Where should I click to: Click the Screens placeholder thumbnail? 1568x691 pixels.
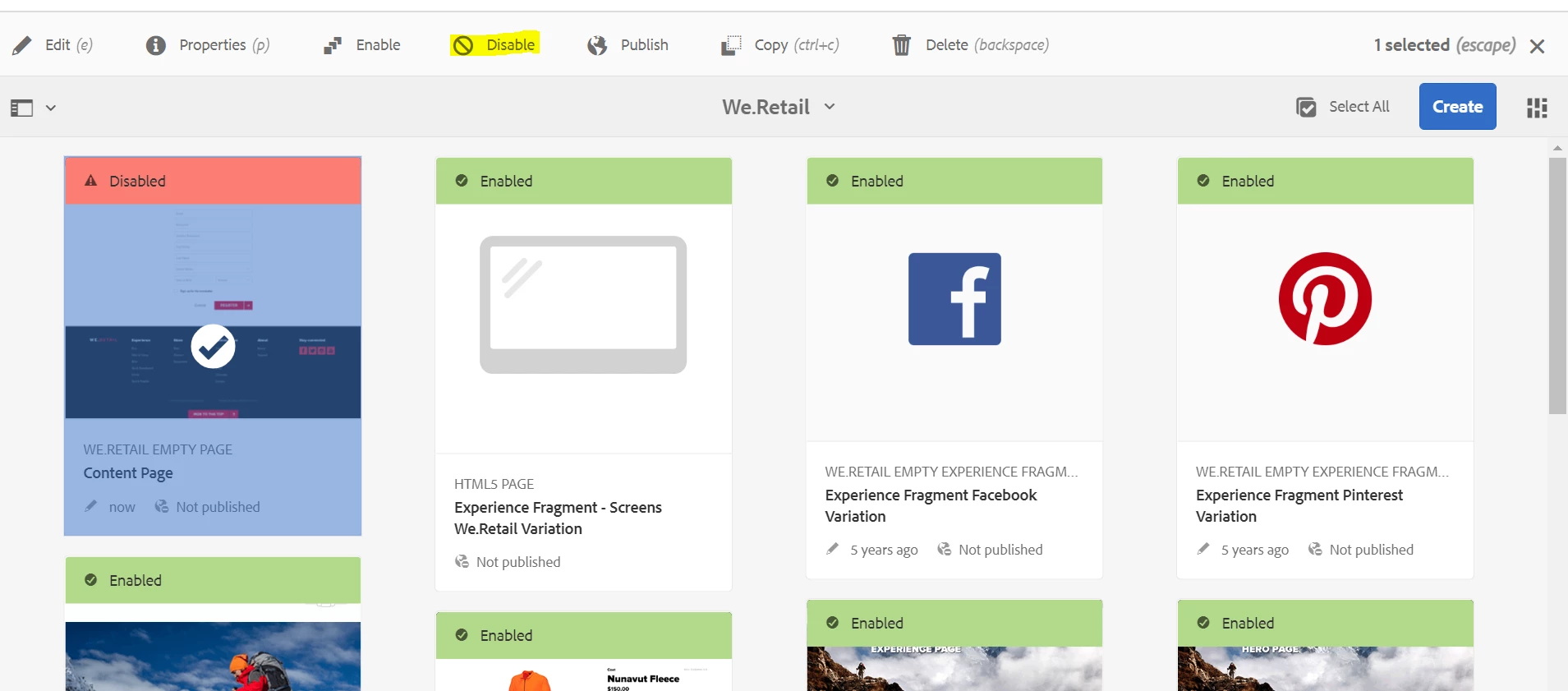[583, 305]
